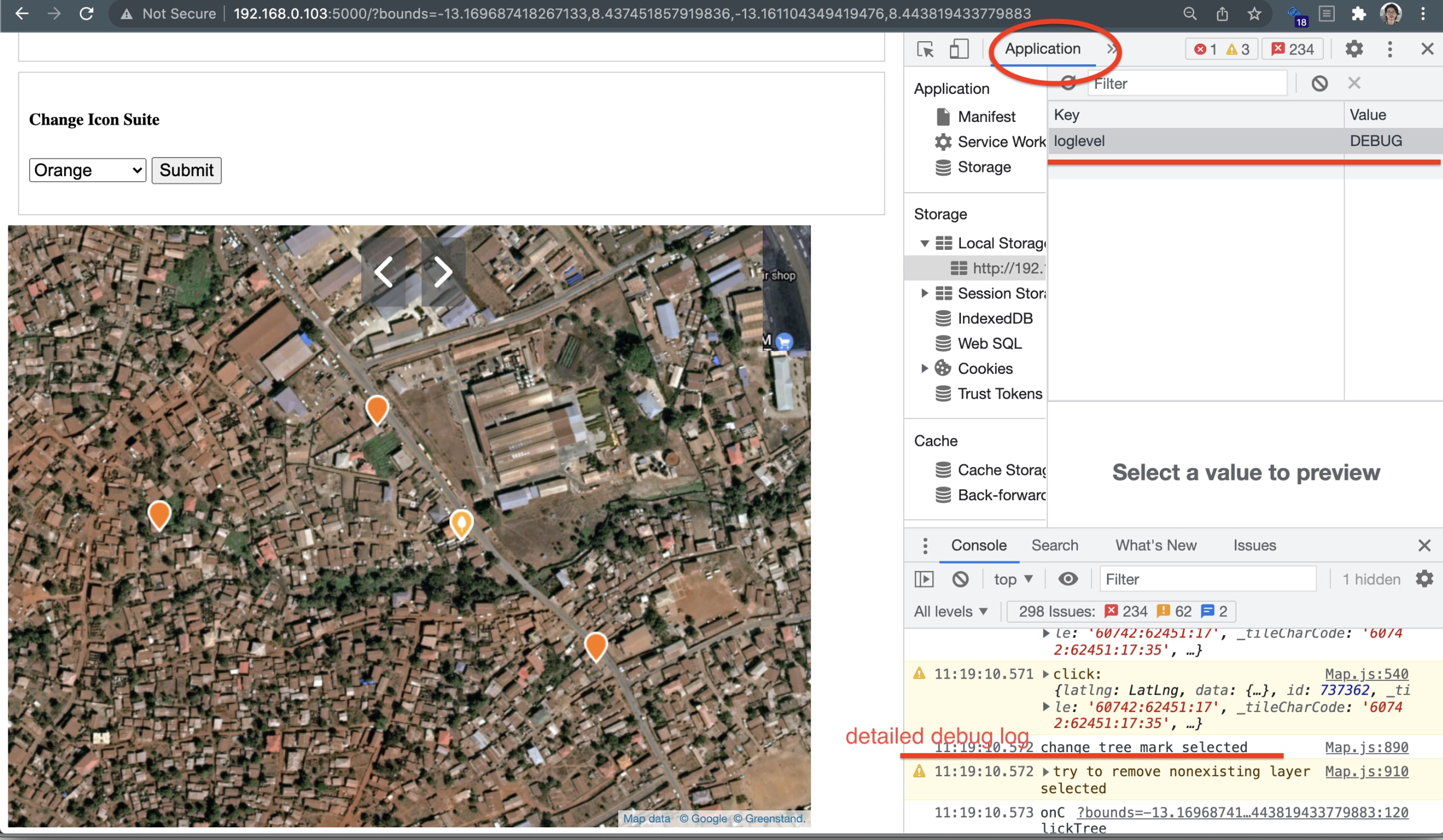The height and width of the screenshot is (840, 1443).
Task: Share this page using the share icon
Action: tap(1222, 13)
